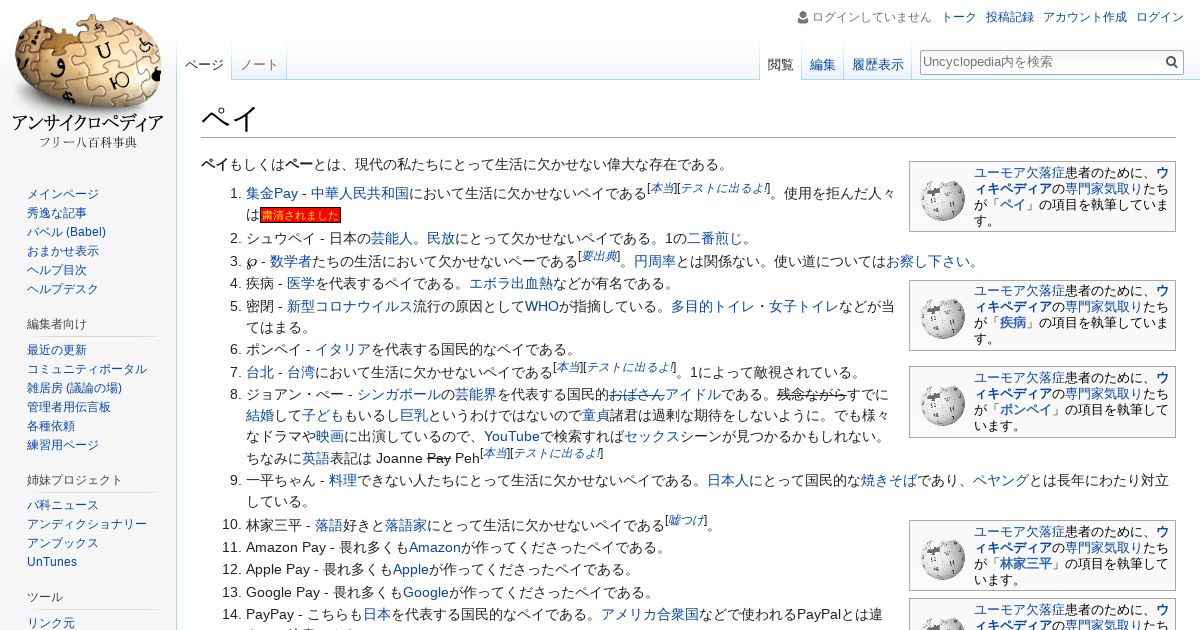Image resolution: width=1200 pixels, height=630 pixels.
Task: Click 要出典 superscript in item 3
Action: [599, 256]
